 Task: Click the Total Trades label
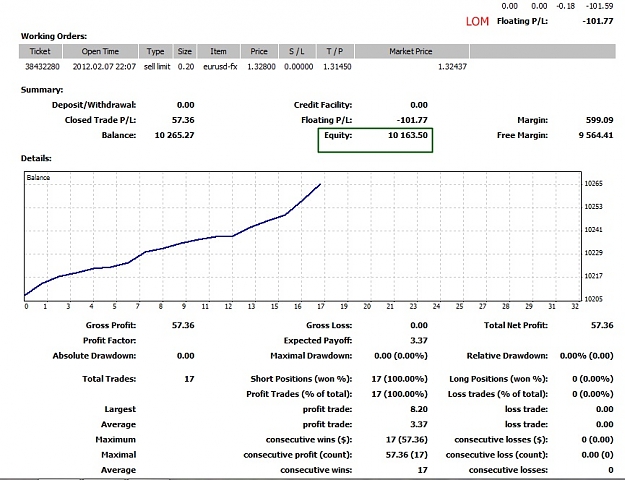[109, 379]
